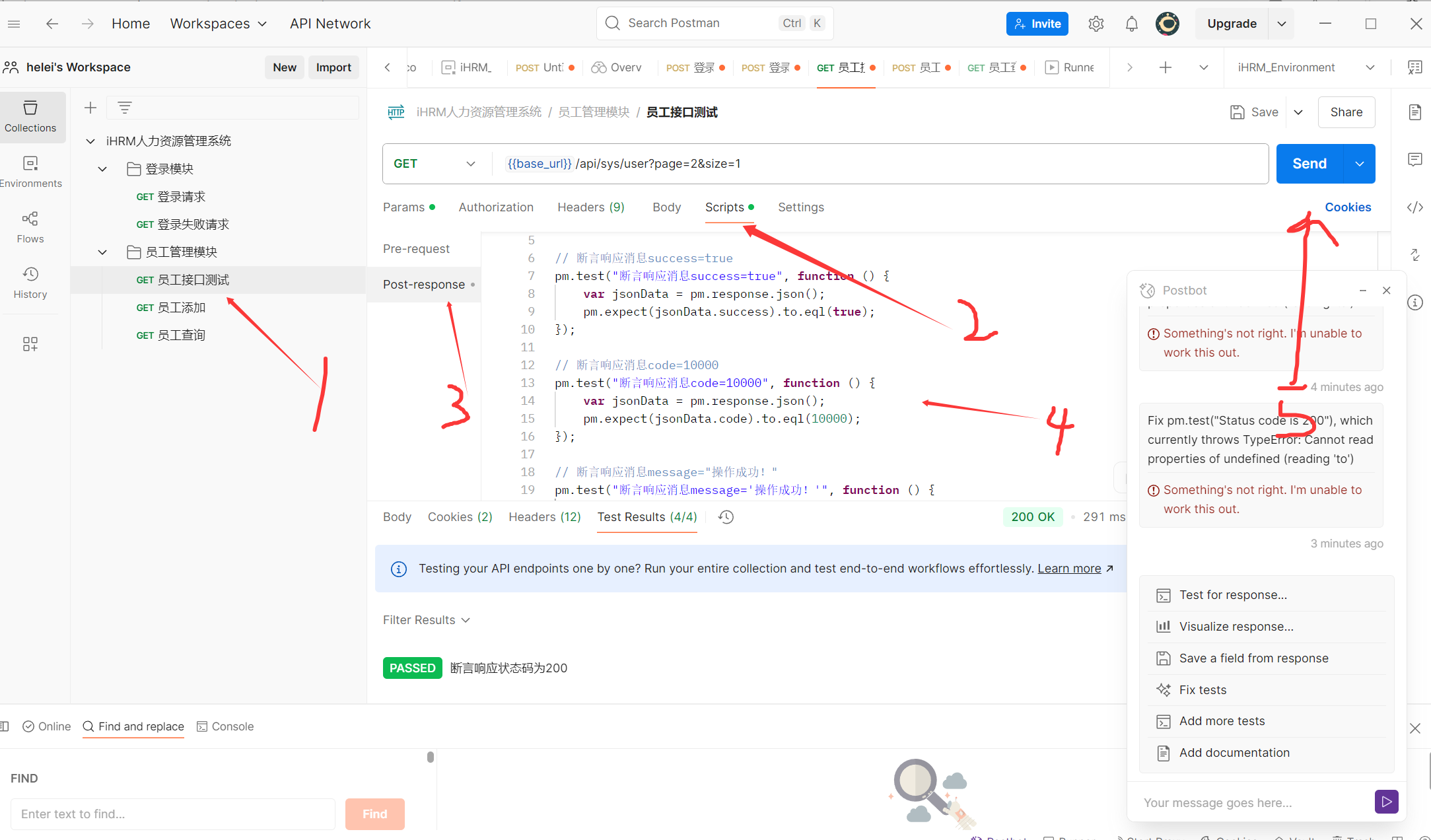Open response history clock icon
Image resolution: width=1431 pixels, height=840 pixels.
tap(726, 517)
